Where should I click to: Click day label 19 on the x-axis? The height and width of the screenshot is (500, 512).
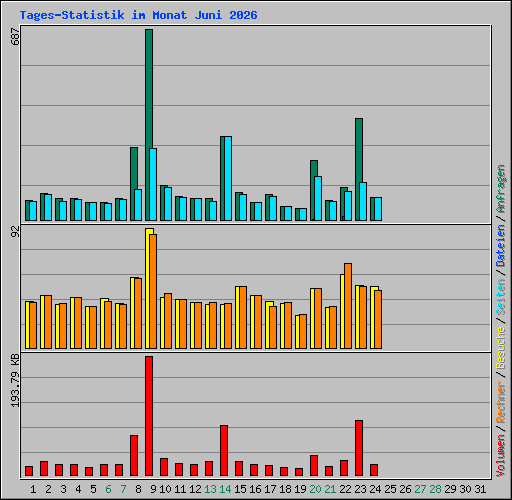[x=300, y=489]
